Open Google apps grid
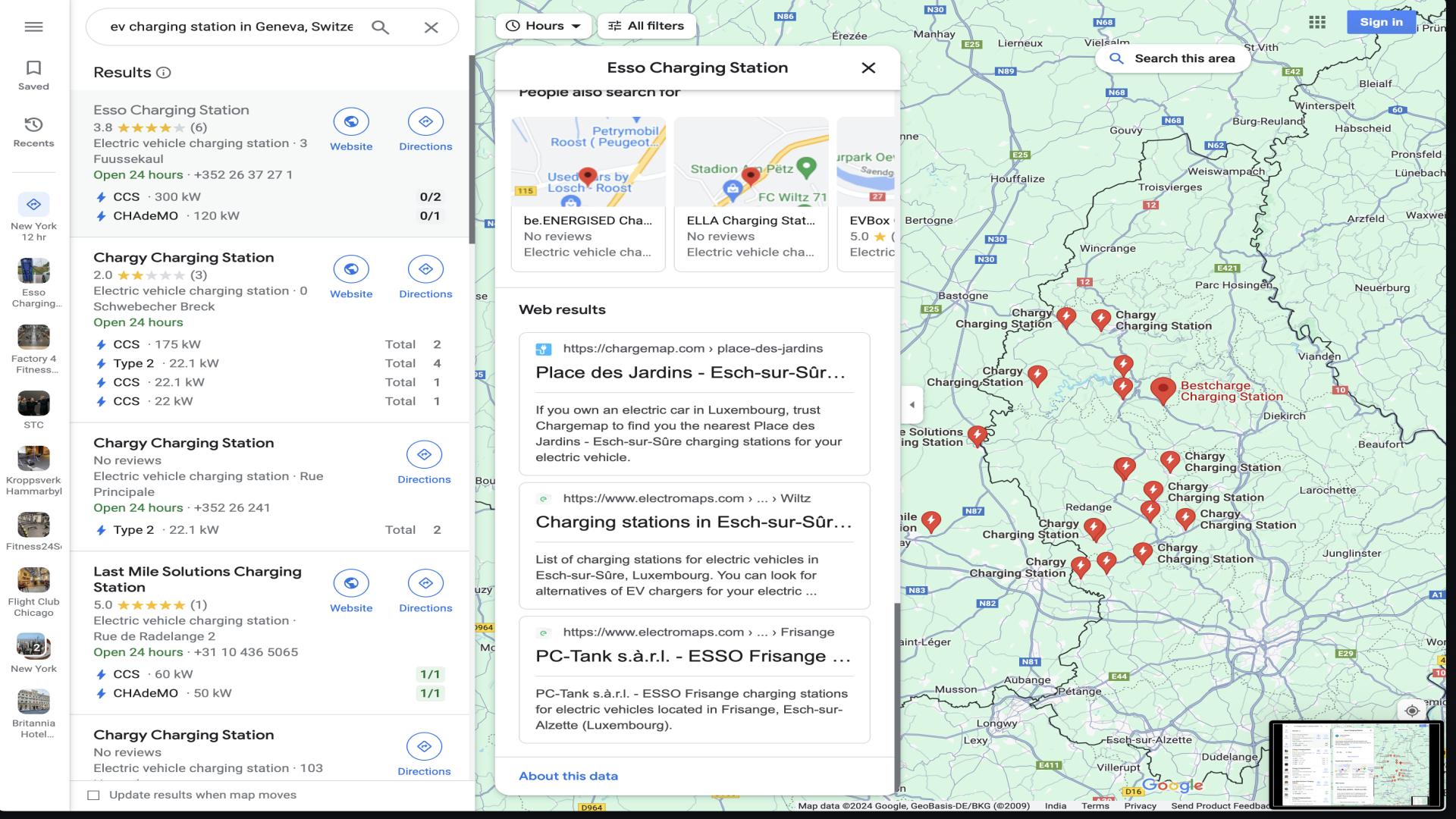 click(1317, 23)
